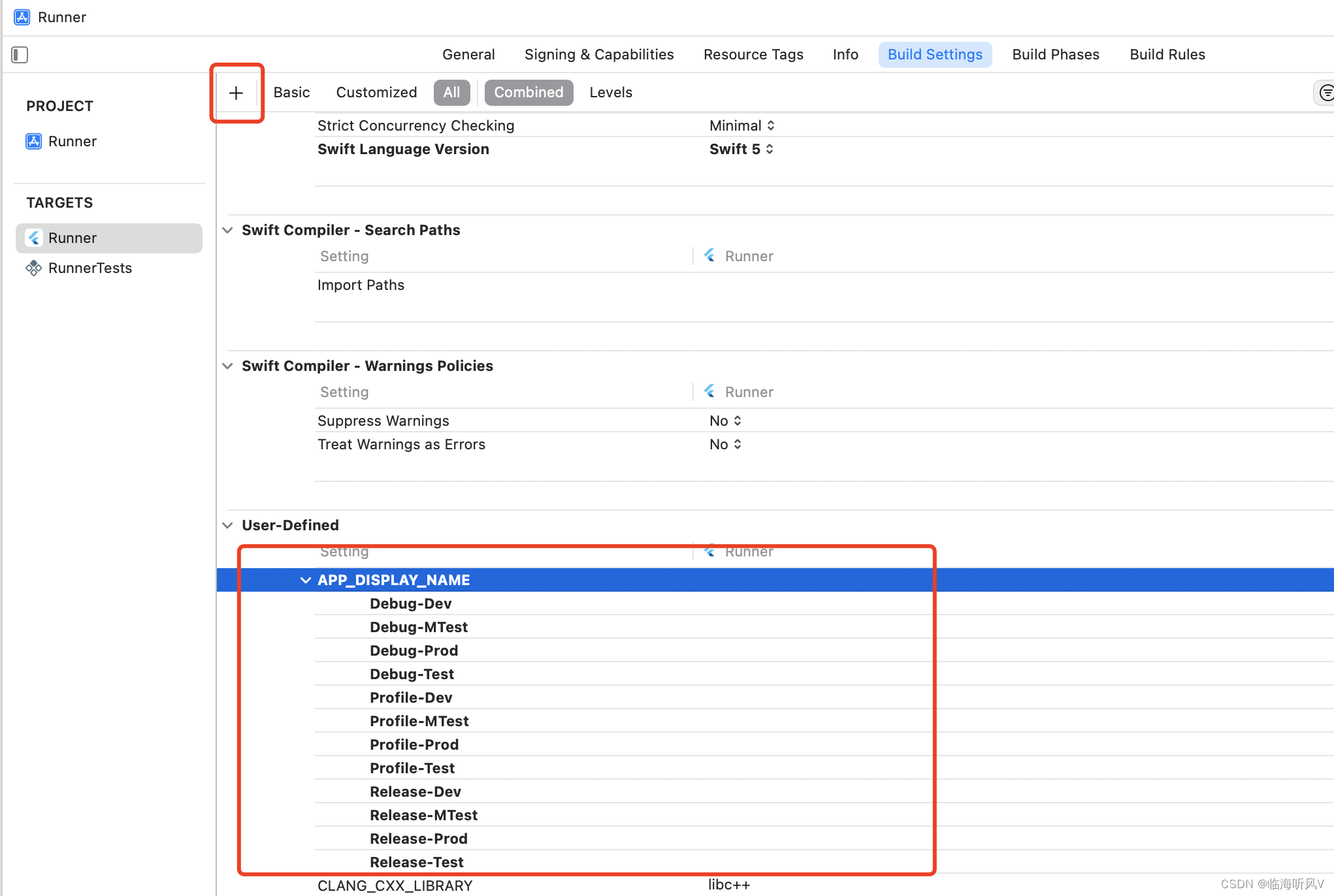
Task: Collapse the User-Defined section
Action: [228, 525]
